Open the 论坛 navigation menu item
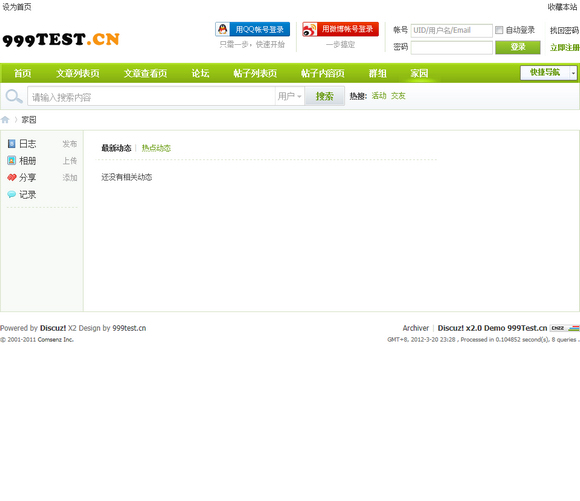Viewport: 580px width, 501px height. point(200,73)
